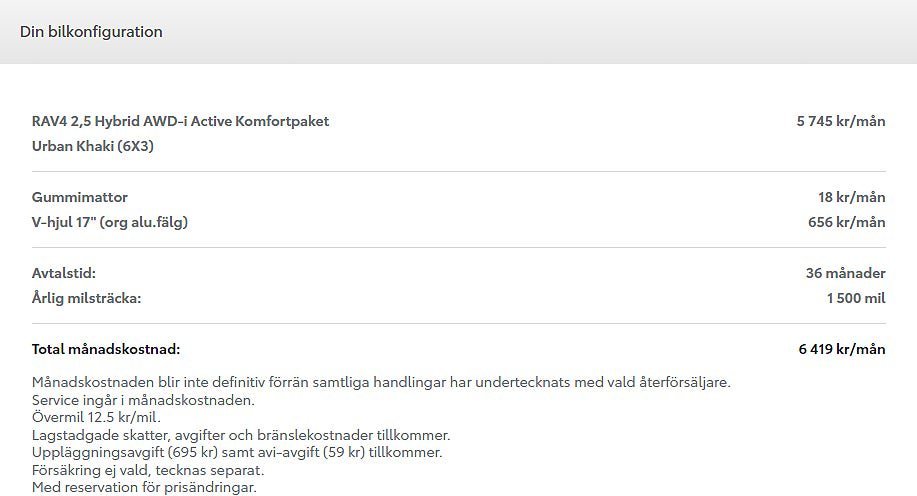The height and width of the screenshot is (496, 917).
Task: Click the Total månadskostnad label
Action: [x=106, y=350]
